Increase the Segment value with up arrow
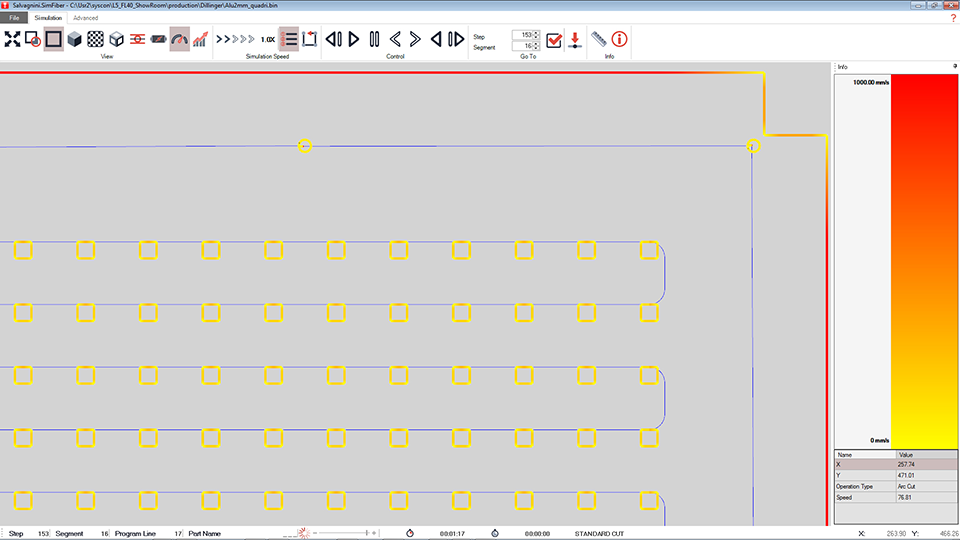 pyautogui.click(x=536, y=44)
